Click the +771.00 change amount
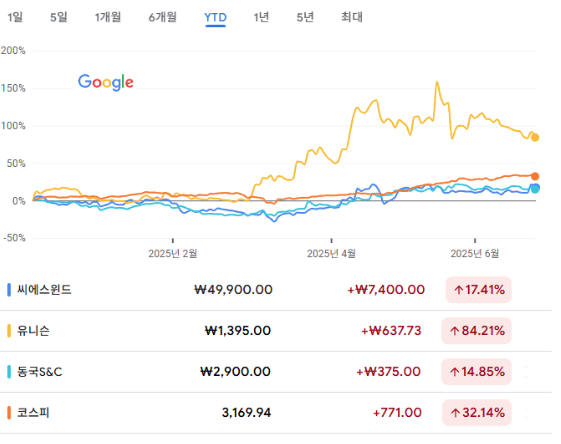This screenshot has height=444, width=561. [397, 413]
